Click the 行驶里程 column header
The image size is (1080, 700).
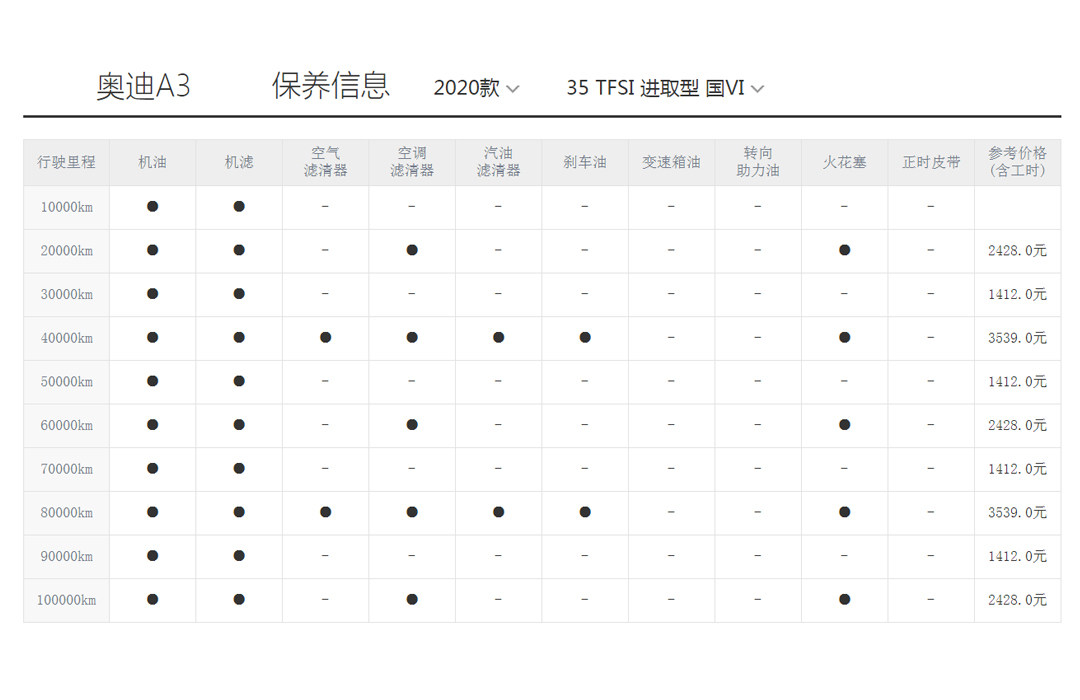coord(66,162)
